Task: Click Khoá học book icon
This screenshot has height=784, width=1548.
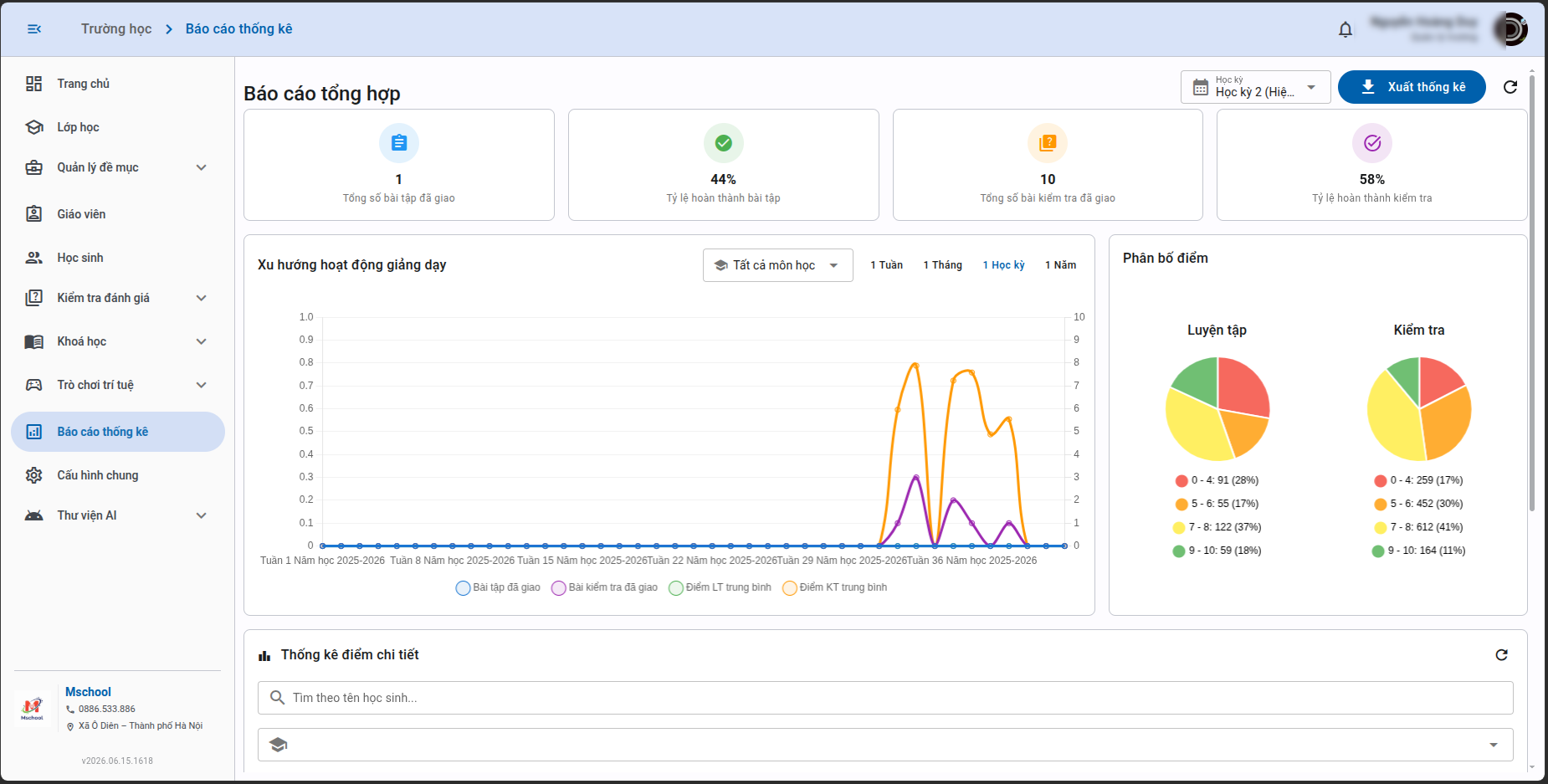Action: (x=34, y=341)
